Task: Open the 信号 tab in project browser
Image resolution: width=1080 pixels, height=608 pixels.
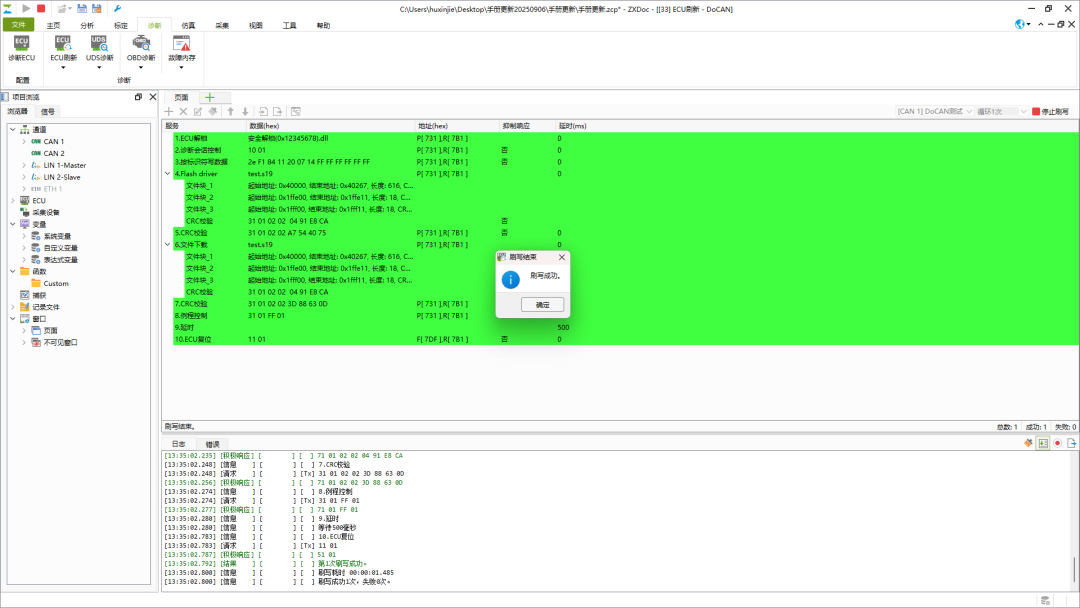Action: (x=48, y=111)
